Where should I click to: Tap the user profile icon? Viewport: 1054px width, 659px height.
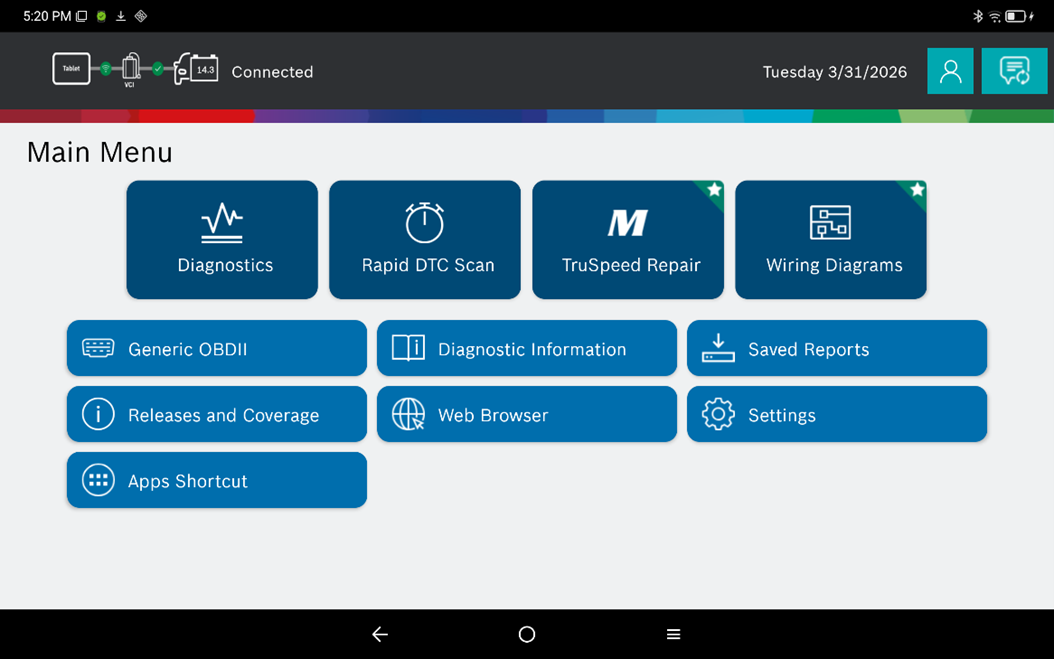[950, 71]
